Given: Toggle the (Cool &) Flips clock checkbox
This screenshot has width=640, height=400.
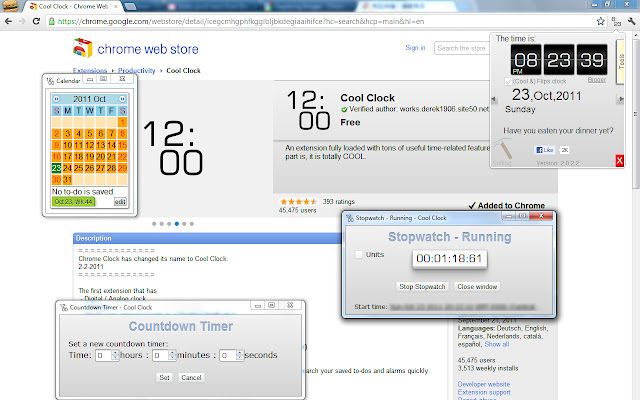Looking at the screenshot, I should (x=508, y=82).
